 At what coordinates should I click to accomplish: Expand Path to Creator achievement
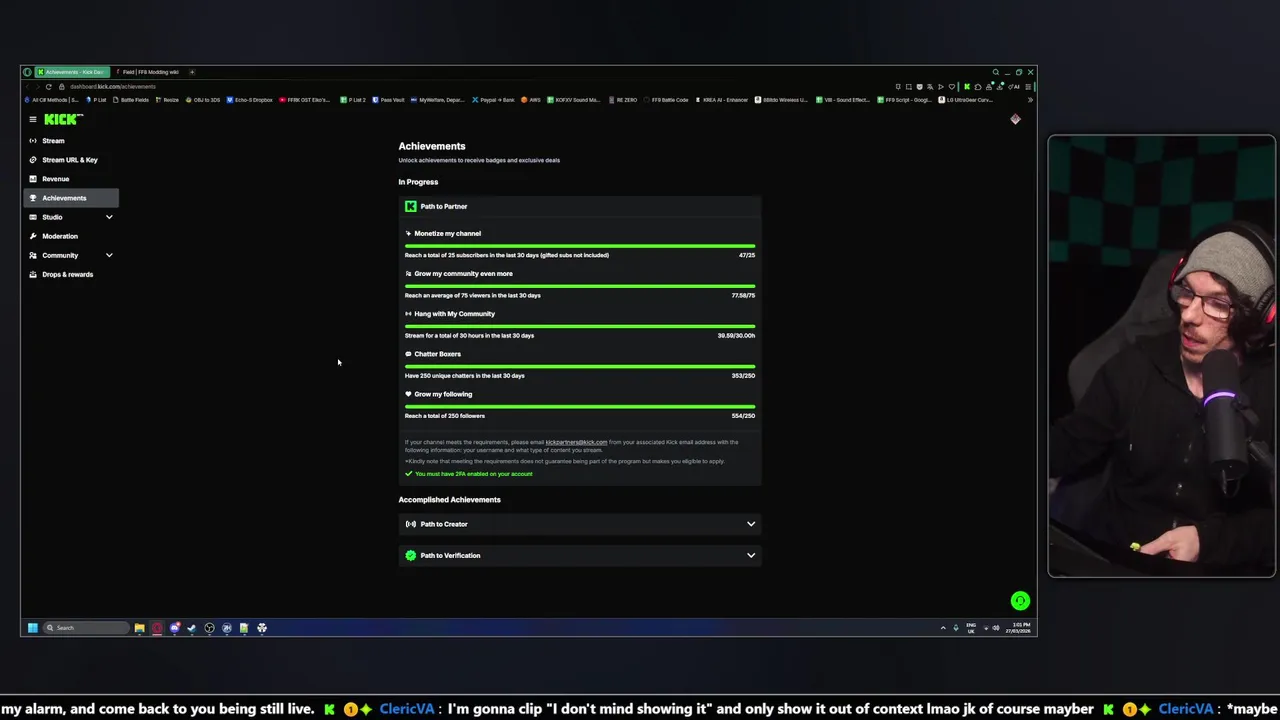[580, 524]
